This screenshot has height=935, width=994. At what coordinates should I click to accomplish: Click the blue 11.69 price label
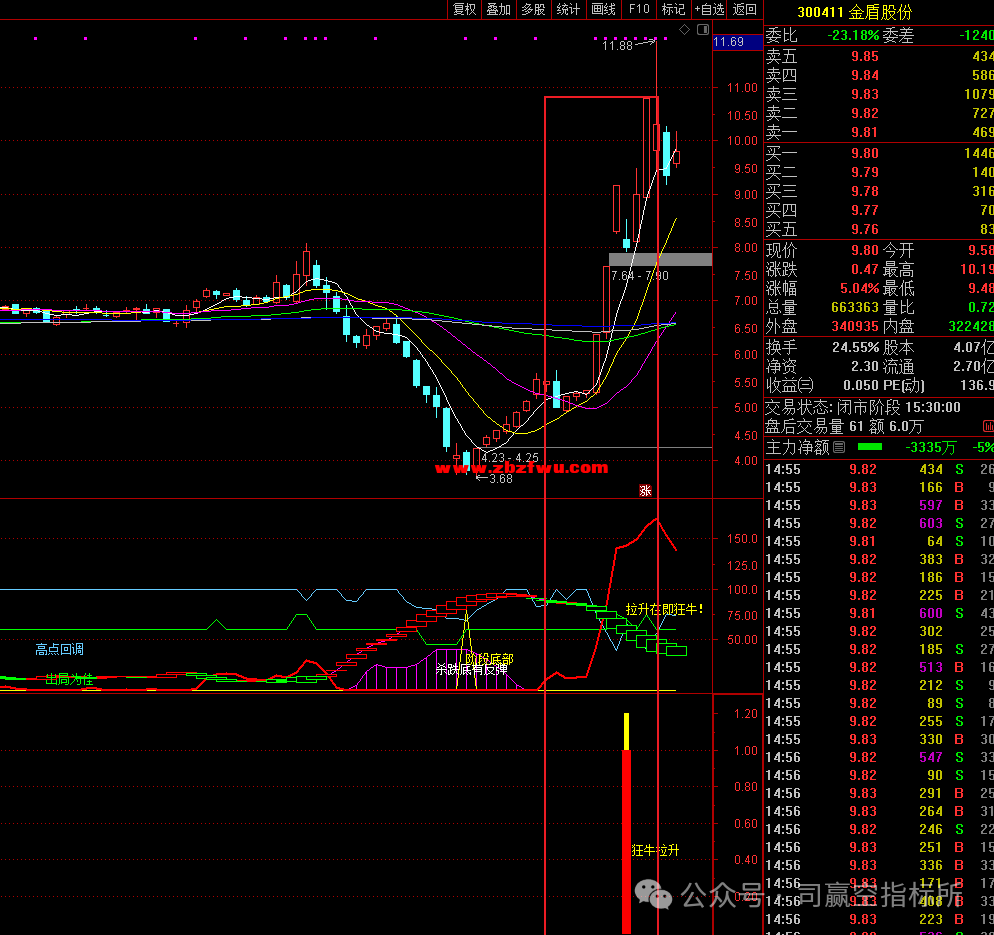click(x=728, y=42)
